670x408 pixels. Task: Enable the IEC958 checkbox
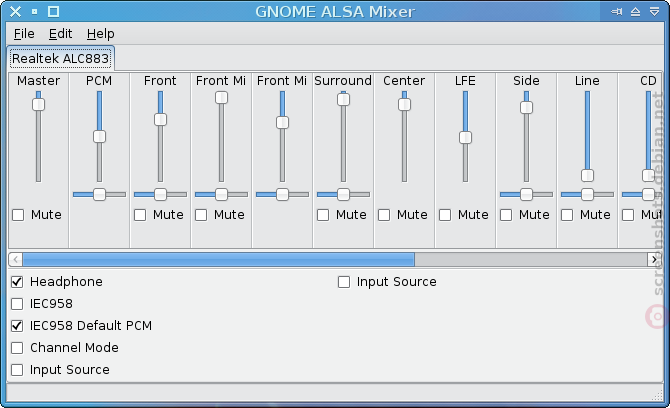pyautogui.click(x=17, y=304)
